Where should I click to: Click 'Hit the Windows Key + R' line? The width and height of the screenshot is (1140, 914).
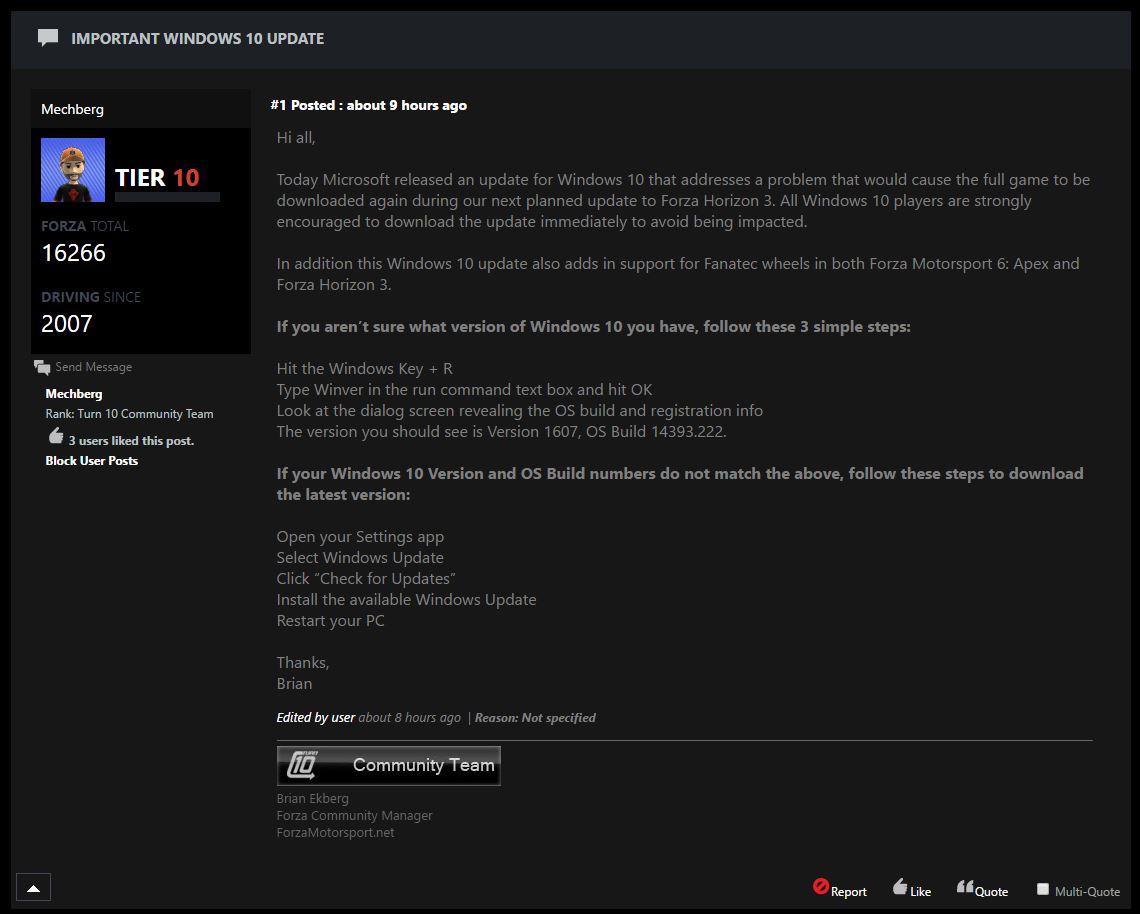364,369
